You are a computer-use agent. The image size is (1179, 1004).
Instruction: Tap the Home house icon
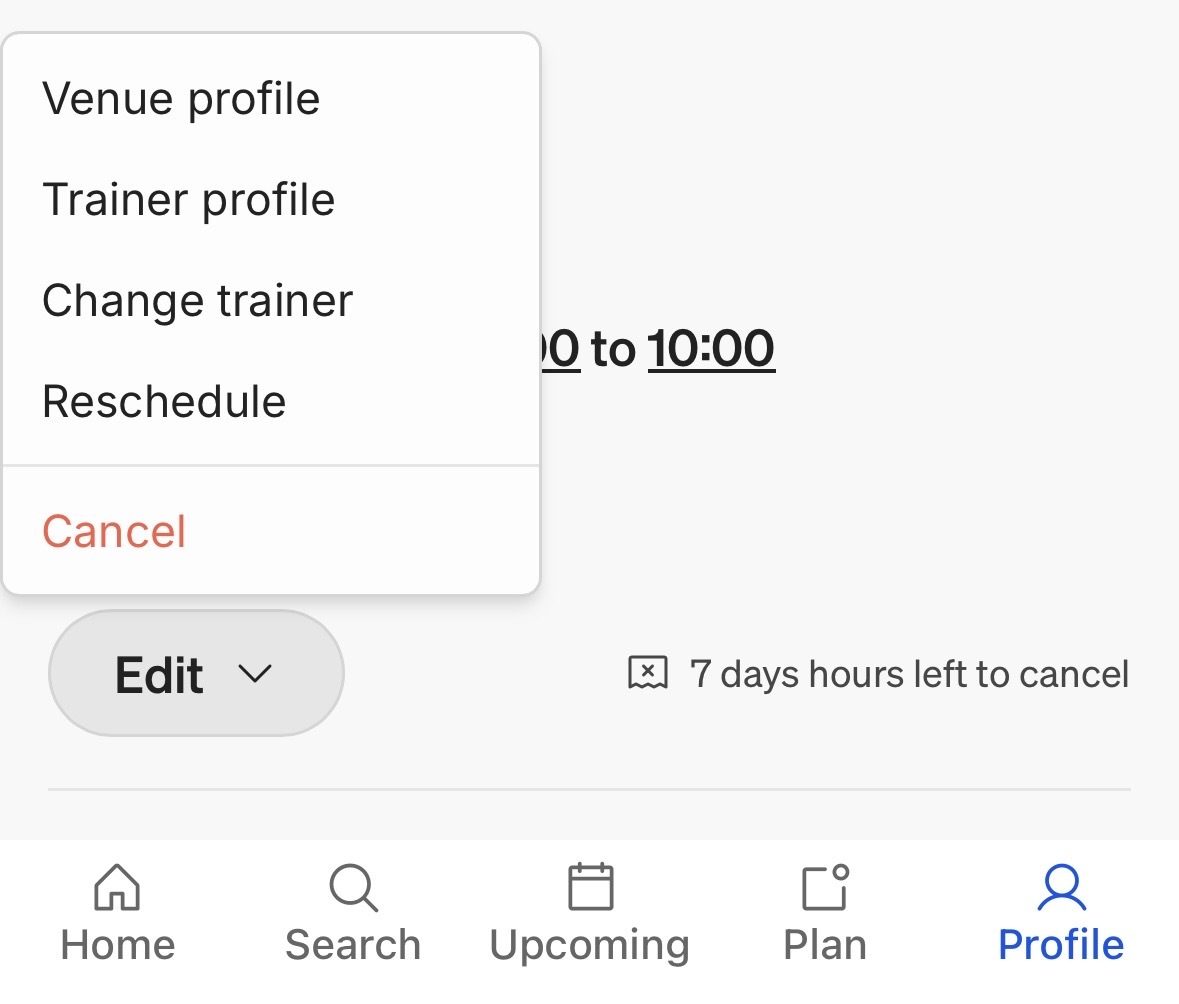coord(117,887)
